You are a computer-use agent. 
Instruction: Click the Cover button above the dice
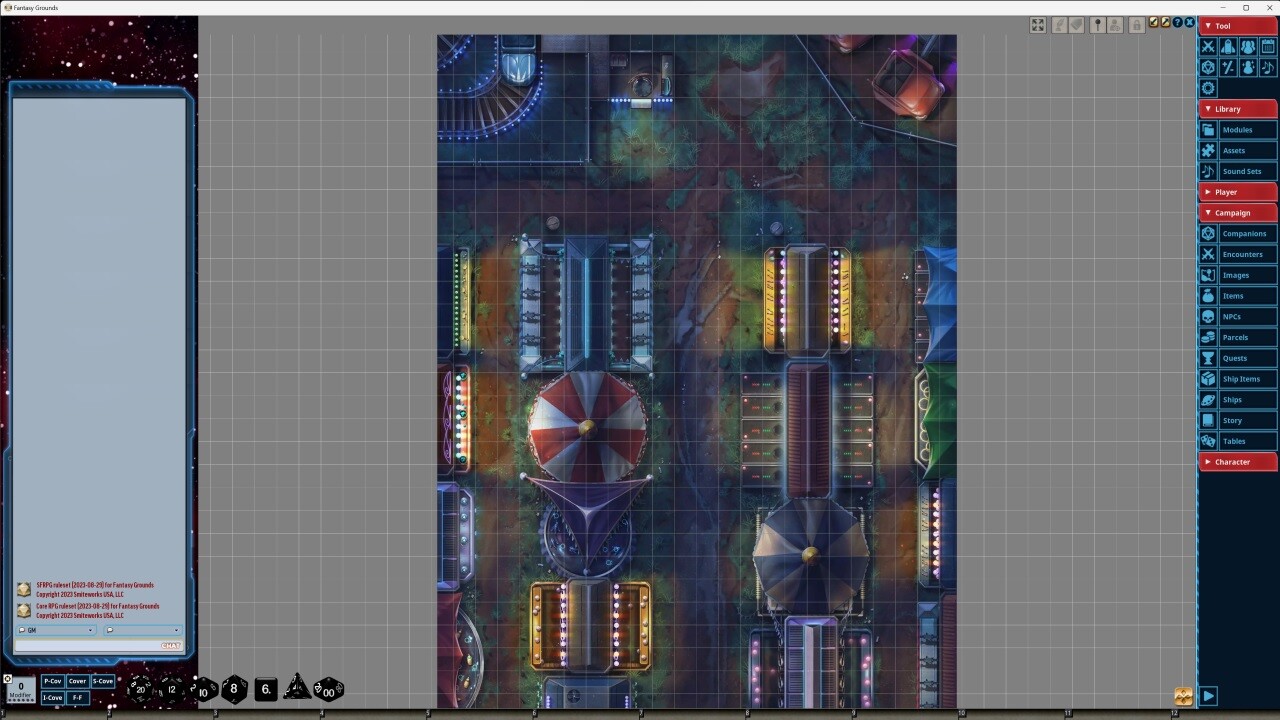coord(77,681)
